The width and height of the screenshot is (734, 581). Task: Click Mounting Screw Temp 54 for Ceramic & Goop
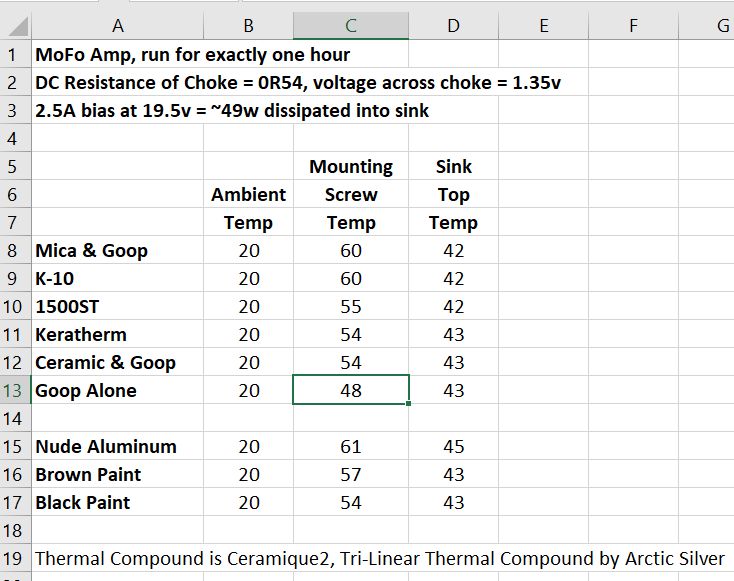click(351, 362)
